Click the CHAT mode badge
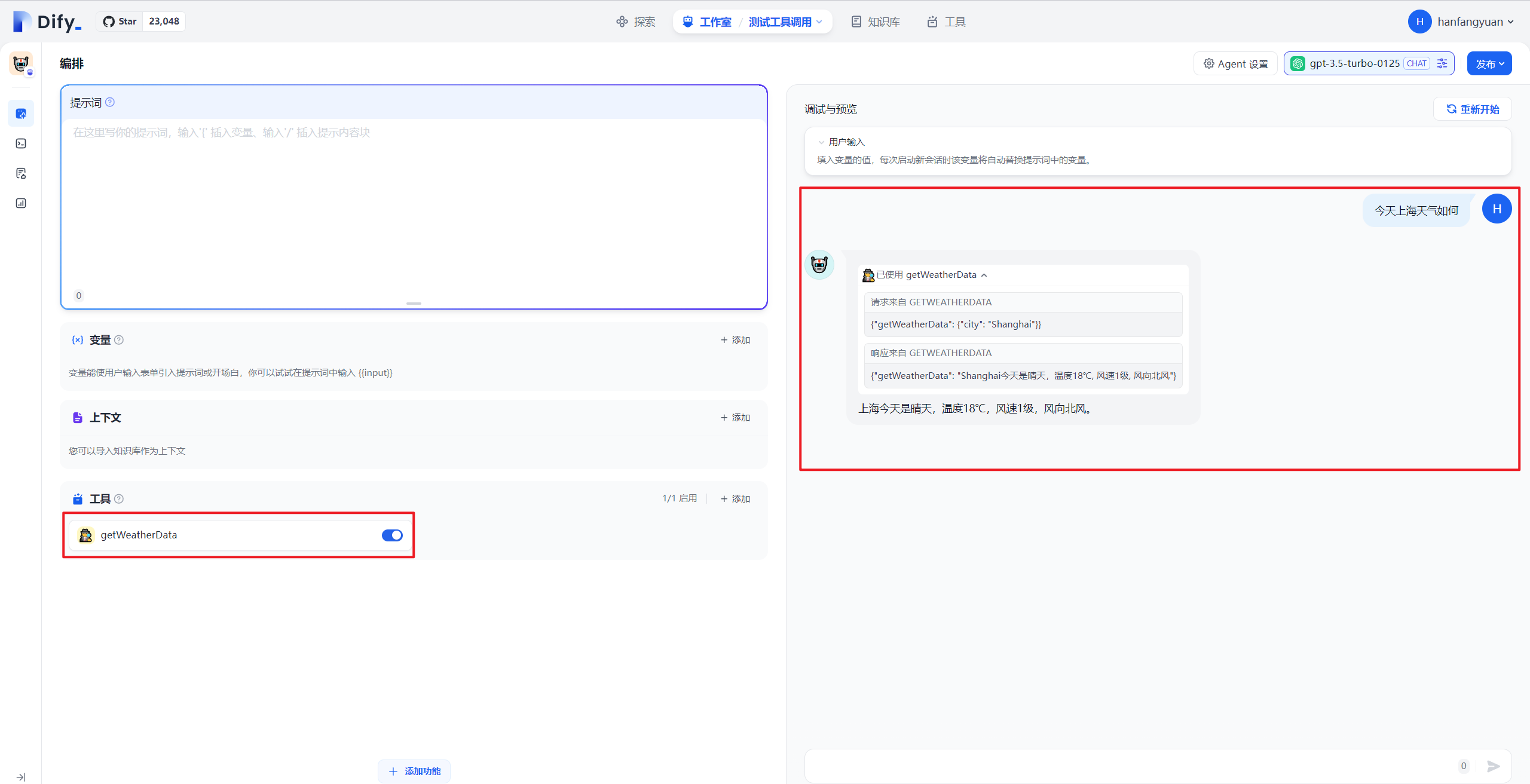The height and width of the screenshot is (784, 1530). coord(1416,63)
